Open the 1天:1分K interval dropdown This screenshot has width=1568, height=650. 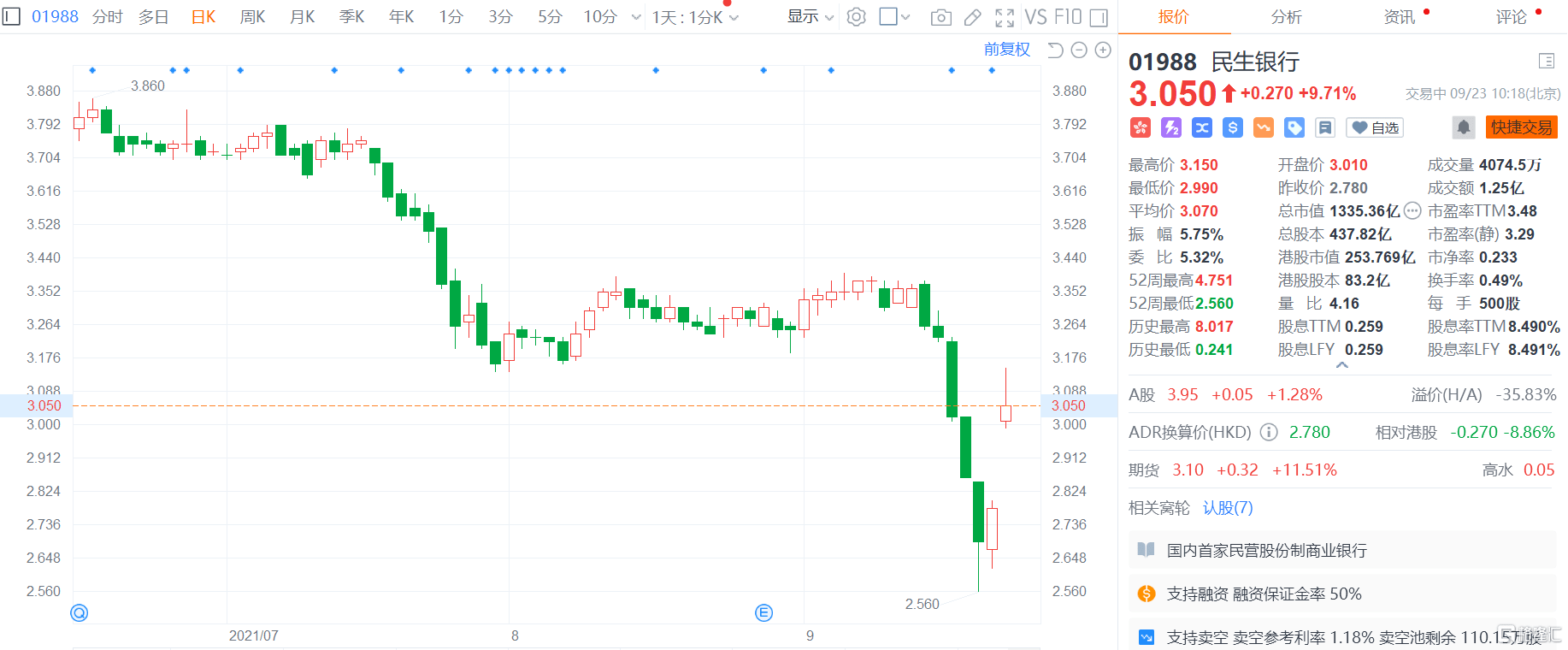click(694, 17)
